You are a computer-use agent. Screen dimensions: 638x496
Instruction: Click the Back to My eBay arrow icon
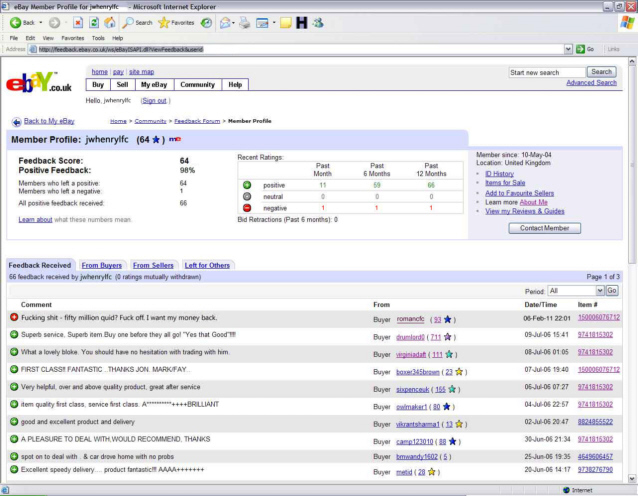pos(16,122)
